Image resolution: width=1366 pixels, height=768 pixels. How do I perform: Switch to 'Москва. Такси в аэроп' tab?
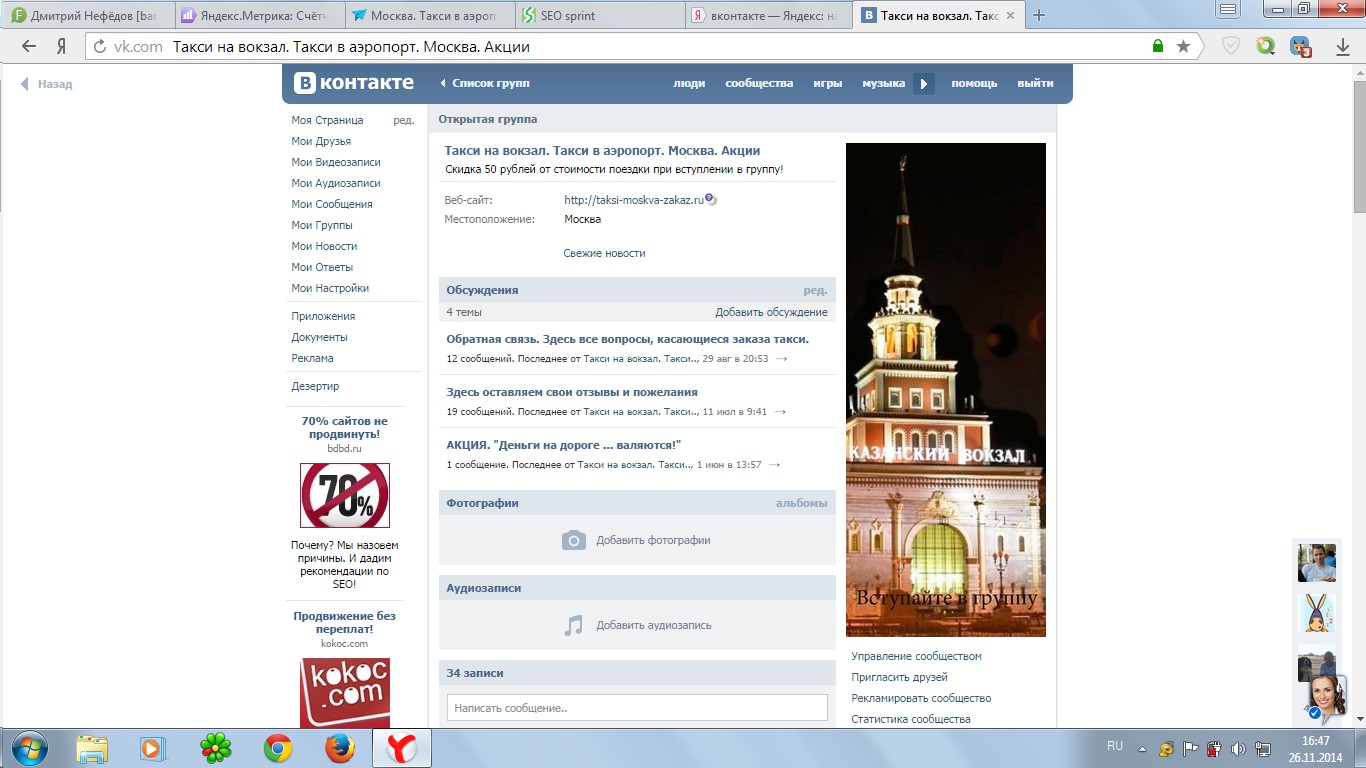click(x=430, y=16)
